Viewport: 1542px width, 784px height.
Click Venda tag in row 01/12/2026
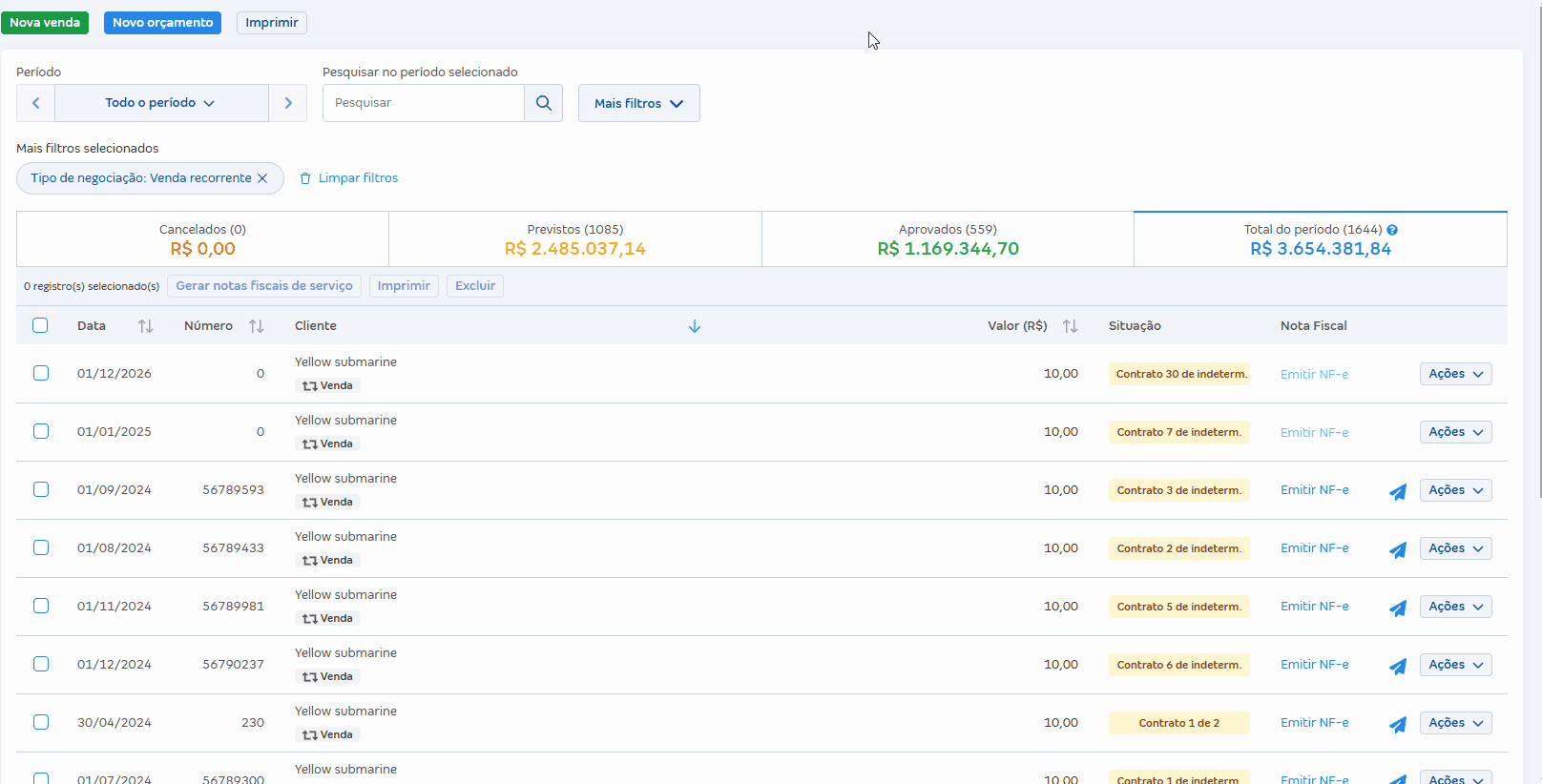327,386
